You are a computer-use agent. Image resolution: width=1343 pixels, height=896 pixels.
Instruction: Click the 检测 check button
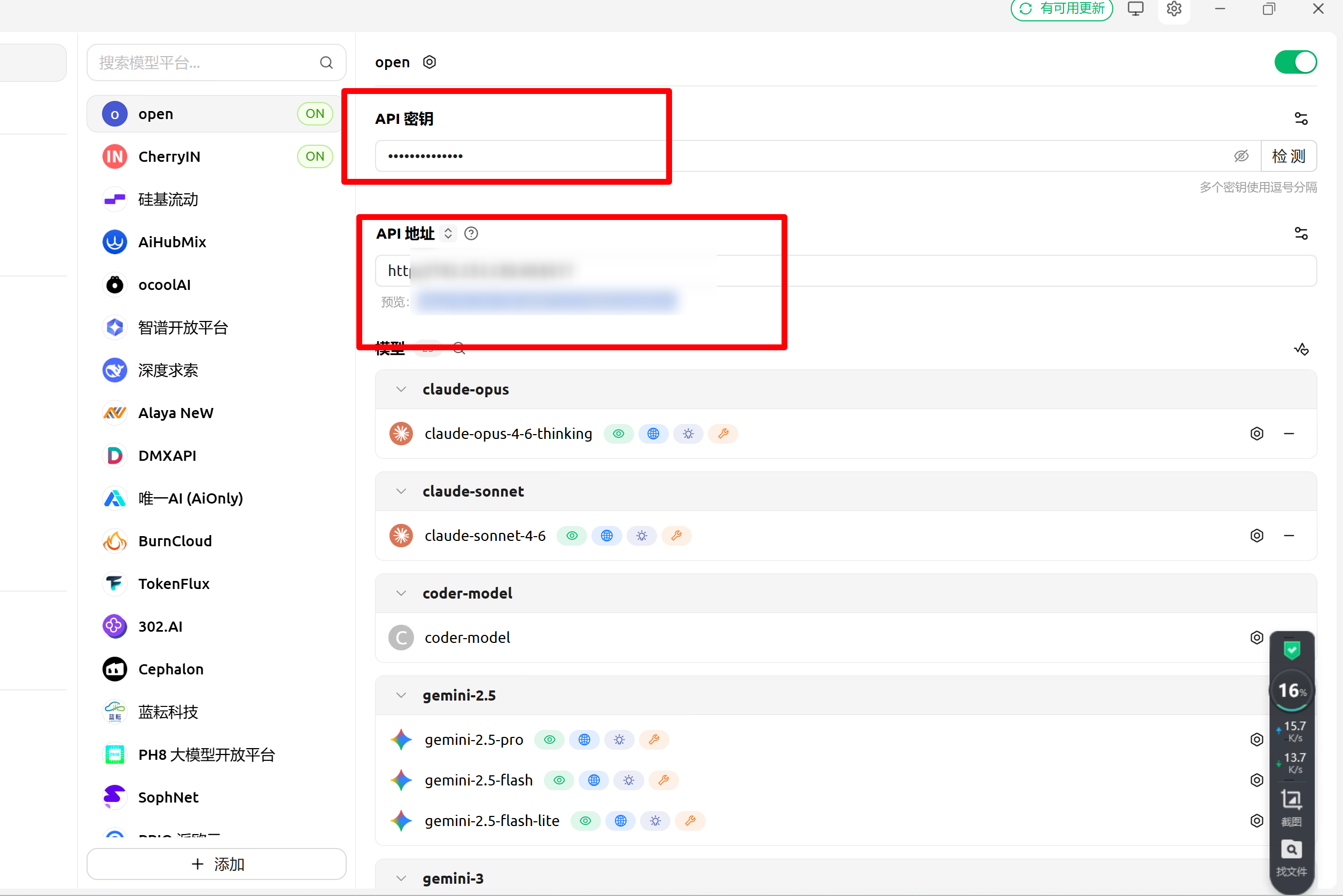click(1288, 156)
